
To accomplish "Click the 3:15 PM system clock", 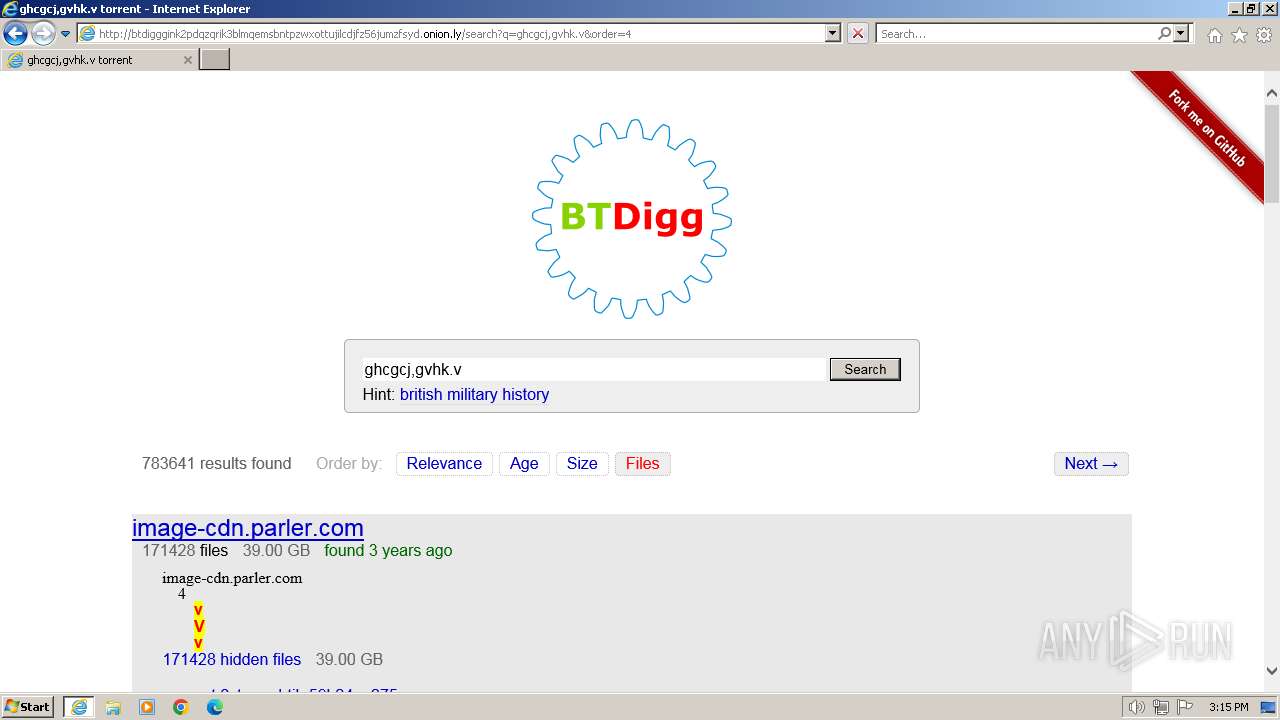I will [1228, 707].
